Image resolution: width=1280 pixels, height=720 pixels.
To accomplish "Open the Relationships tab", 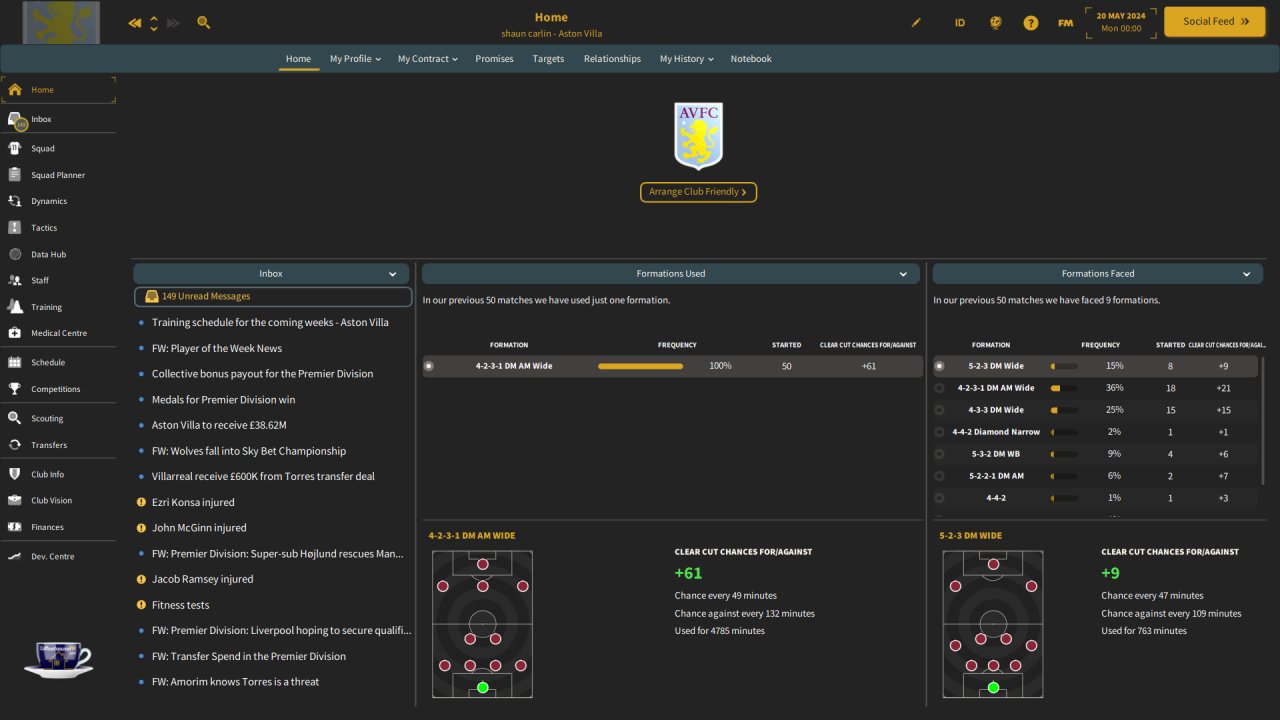I will click(612, 59).
